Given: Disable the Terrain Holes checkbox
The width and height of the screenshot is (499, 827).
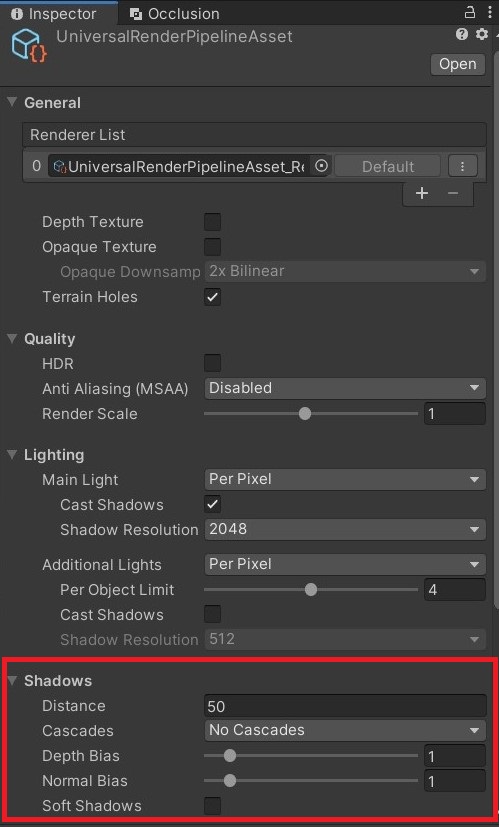Looking at the screenshot, I should click(x=213, y=297).
